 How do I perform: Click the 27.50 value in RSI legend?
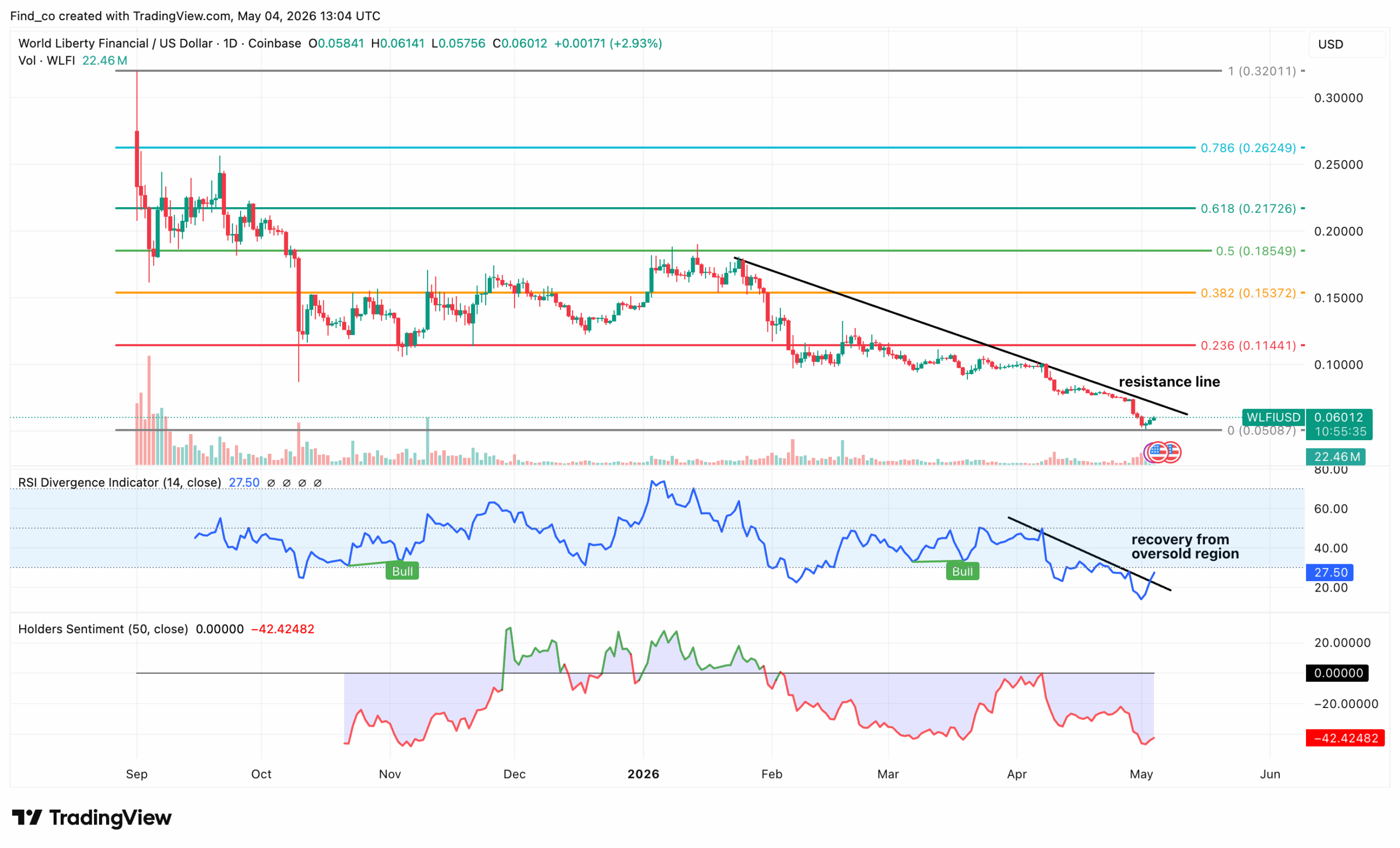click(x=244, y=483)
